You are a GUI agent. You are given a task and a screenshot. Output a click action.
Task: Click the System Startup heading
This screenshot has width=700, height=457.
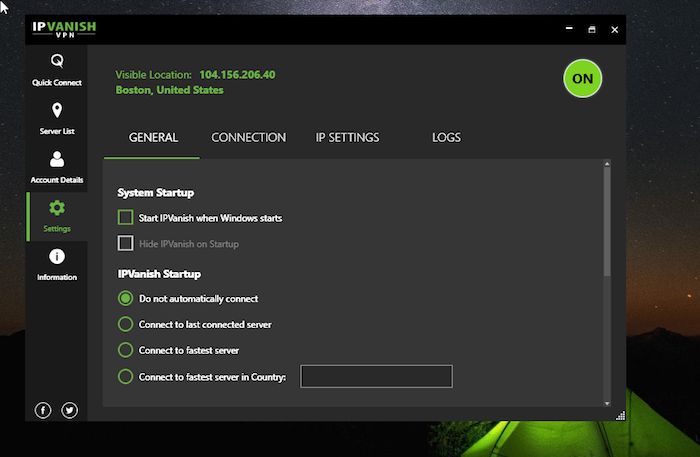[x=156, y=193]
